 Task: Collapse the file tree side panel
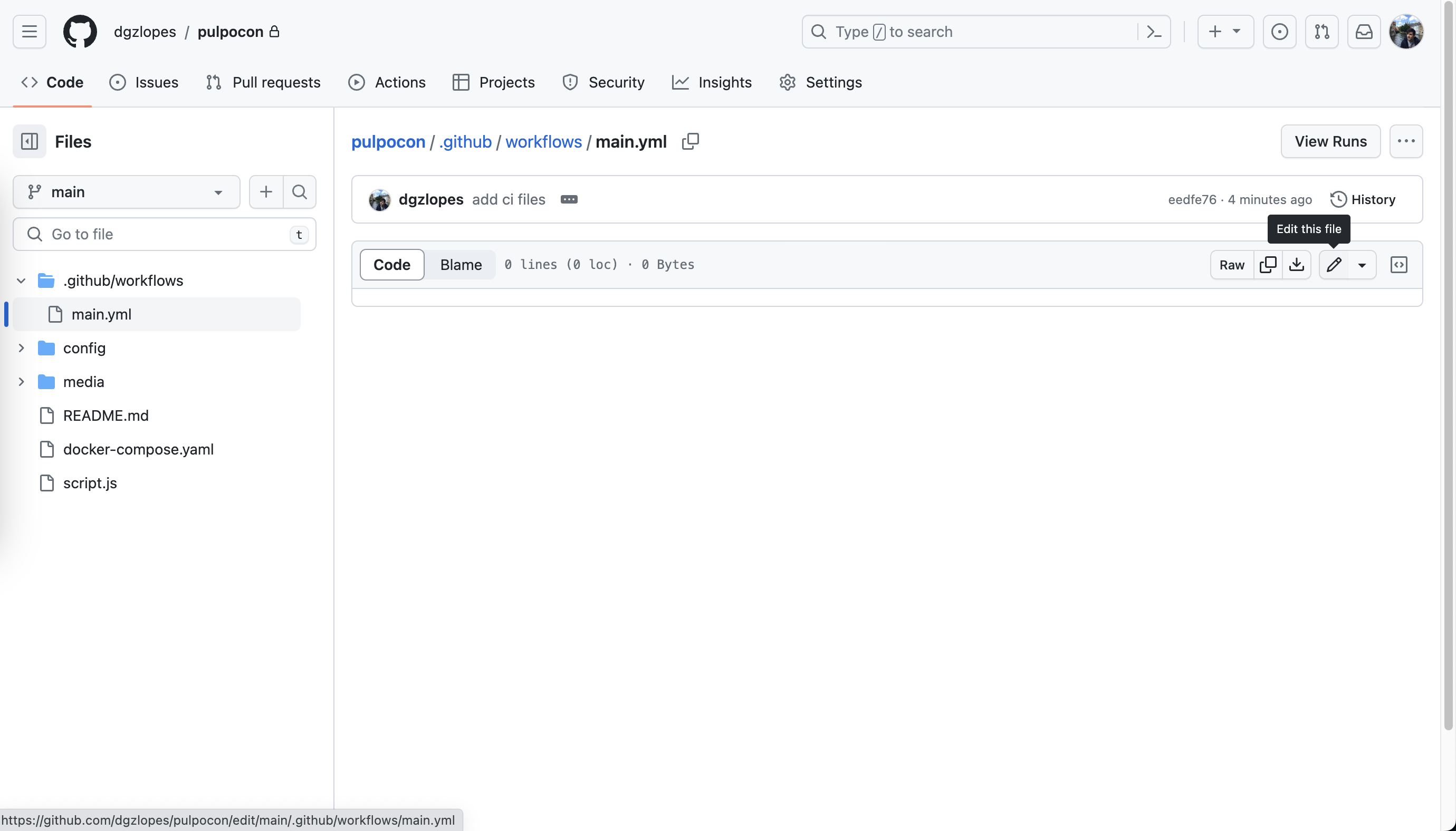[30, 141]
